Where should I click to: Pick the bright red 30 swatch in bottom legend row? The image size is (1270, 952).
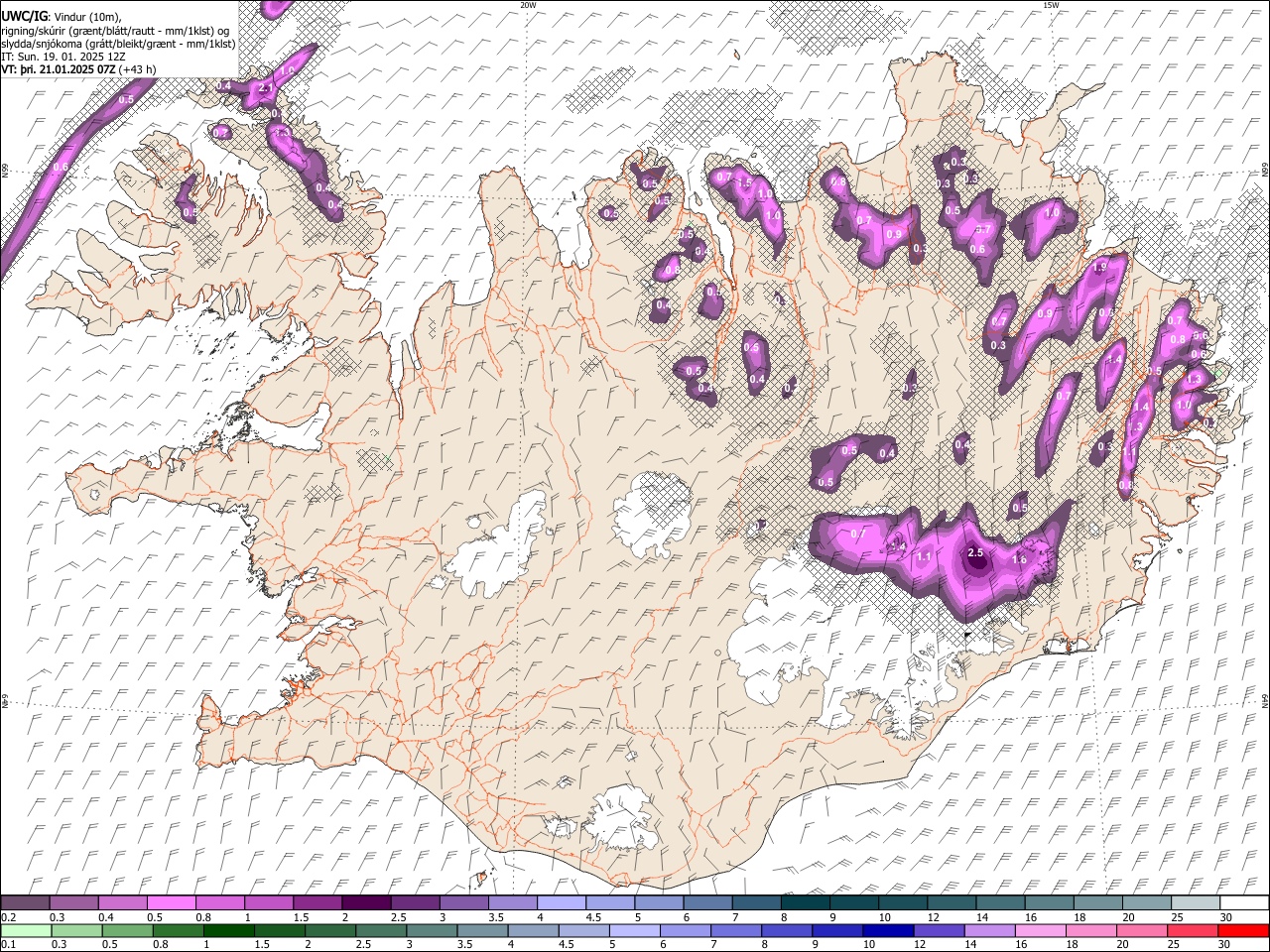click(x=1243, y=931)
